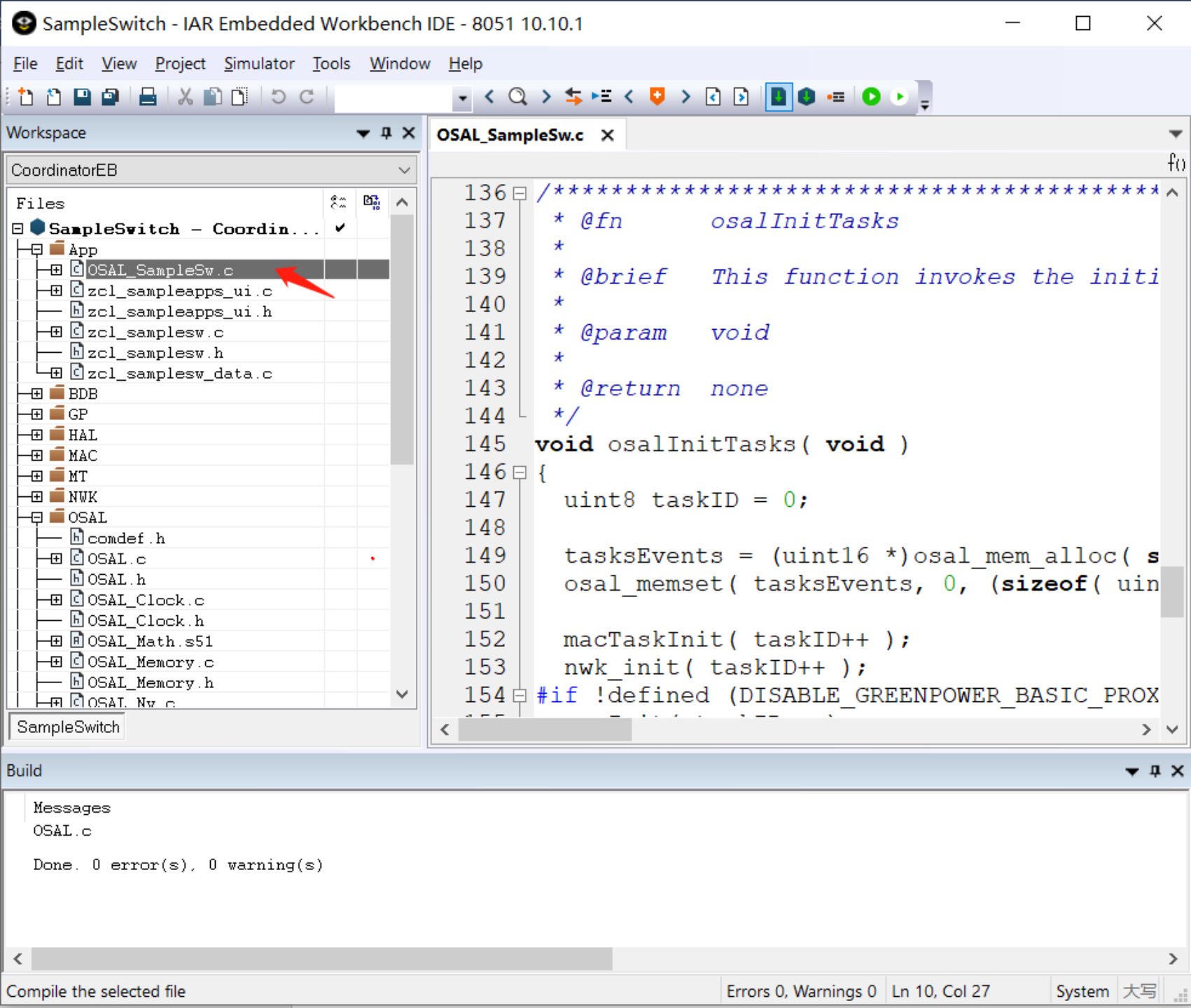
Task: Click the Undo arrow icon
Action: point(278,97)
